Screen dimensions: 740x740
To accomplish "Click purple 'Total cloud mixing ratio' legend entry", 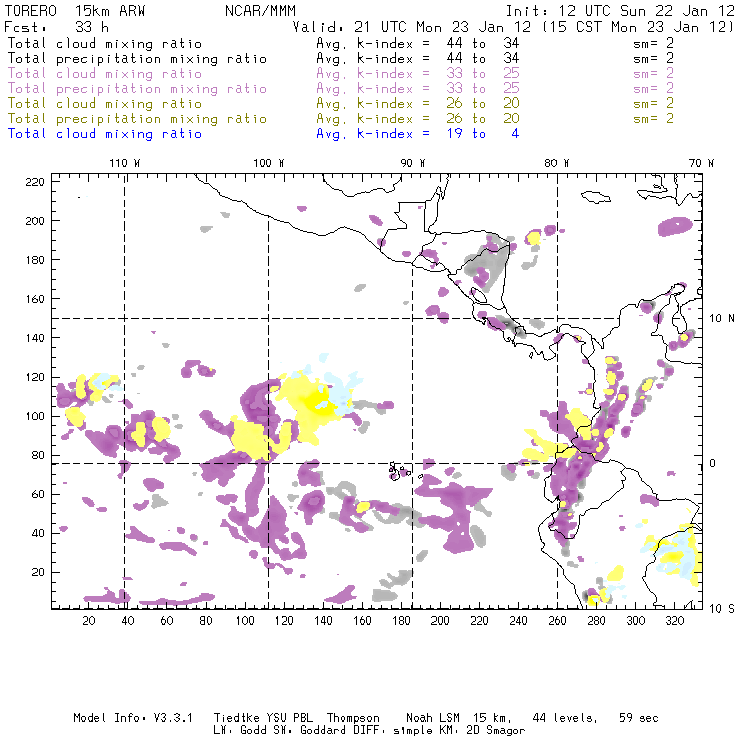I will (105, 74).
